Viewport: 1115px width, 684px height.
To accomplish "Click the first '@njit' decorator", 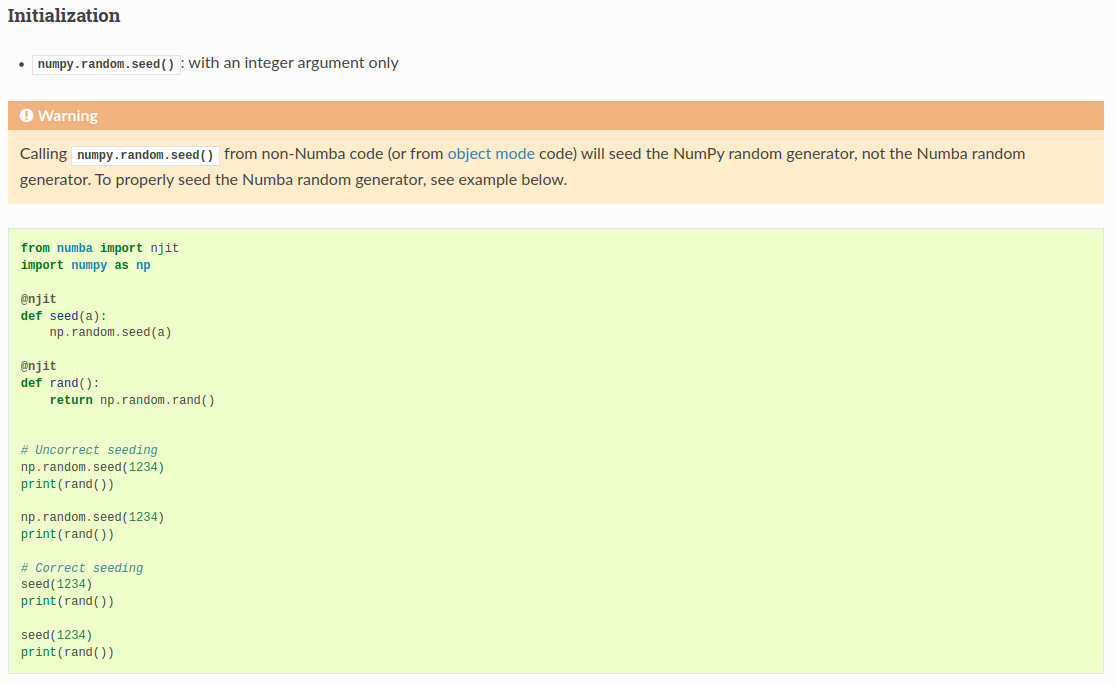I will point(38,299).
